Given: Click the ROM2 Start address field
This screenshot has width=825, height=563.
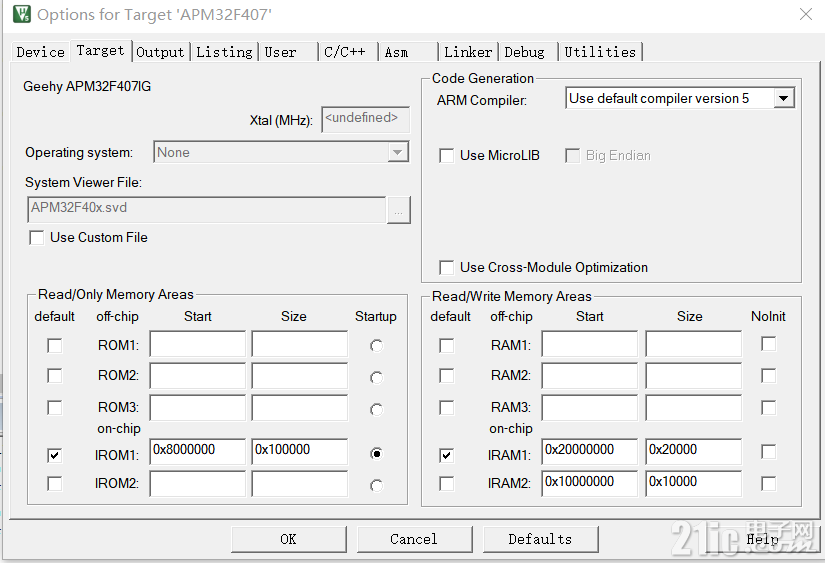Looking at the screenshot, I should 197,376.
